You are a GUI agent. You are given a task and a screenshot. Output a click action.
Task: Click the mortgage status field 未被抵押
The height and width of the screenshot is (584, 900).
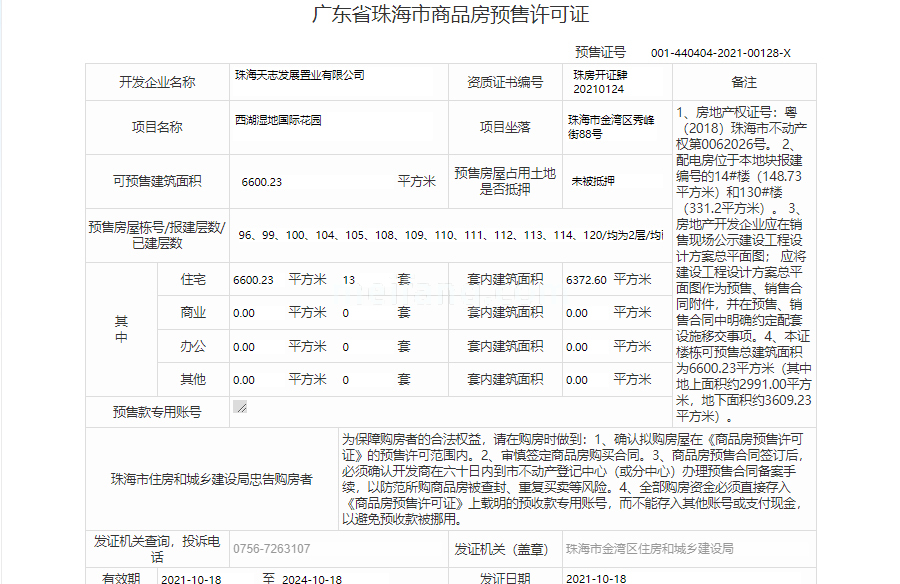[593, 182]
